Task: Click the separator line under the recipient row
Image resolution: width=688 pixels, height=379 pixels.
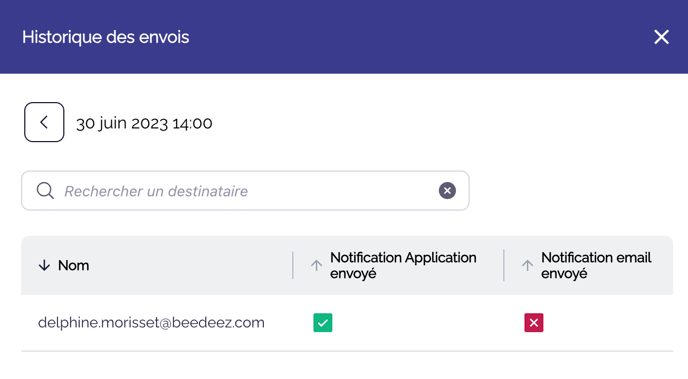Action: pyautogui.click(x=347, y=351)
